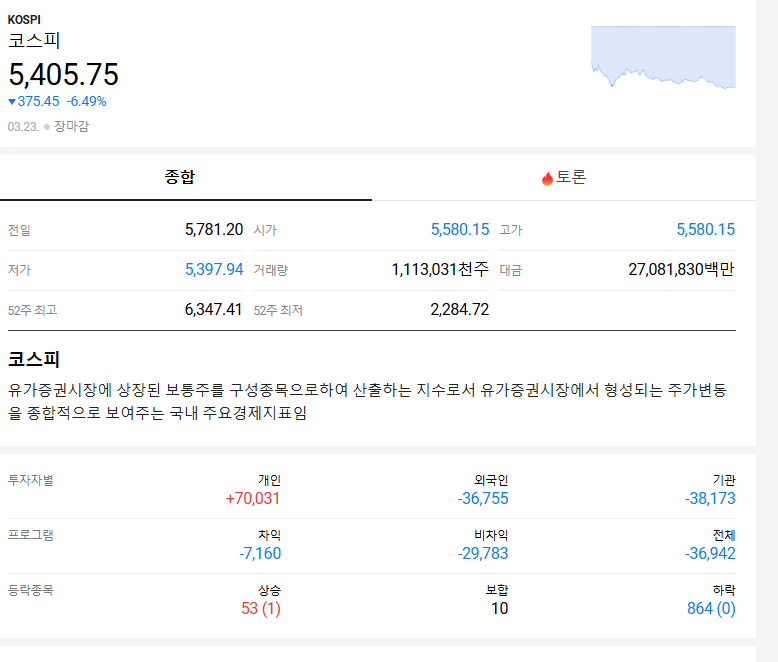Click the 개인 net value +70,031
The image size is (778, 662).
(253, 498)
